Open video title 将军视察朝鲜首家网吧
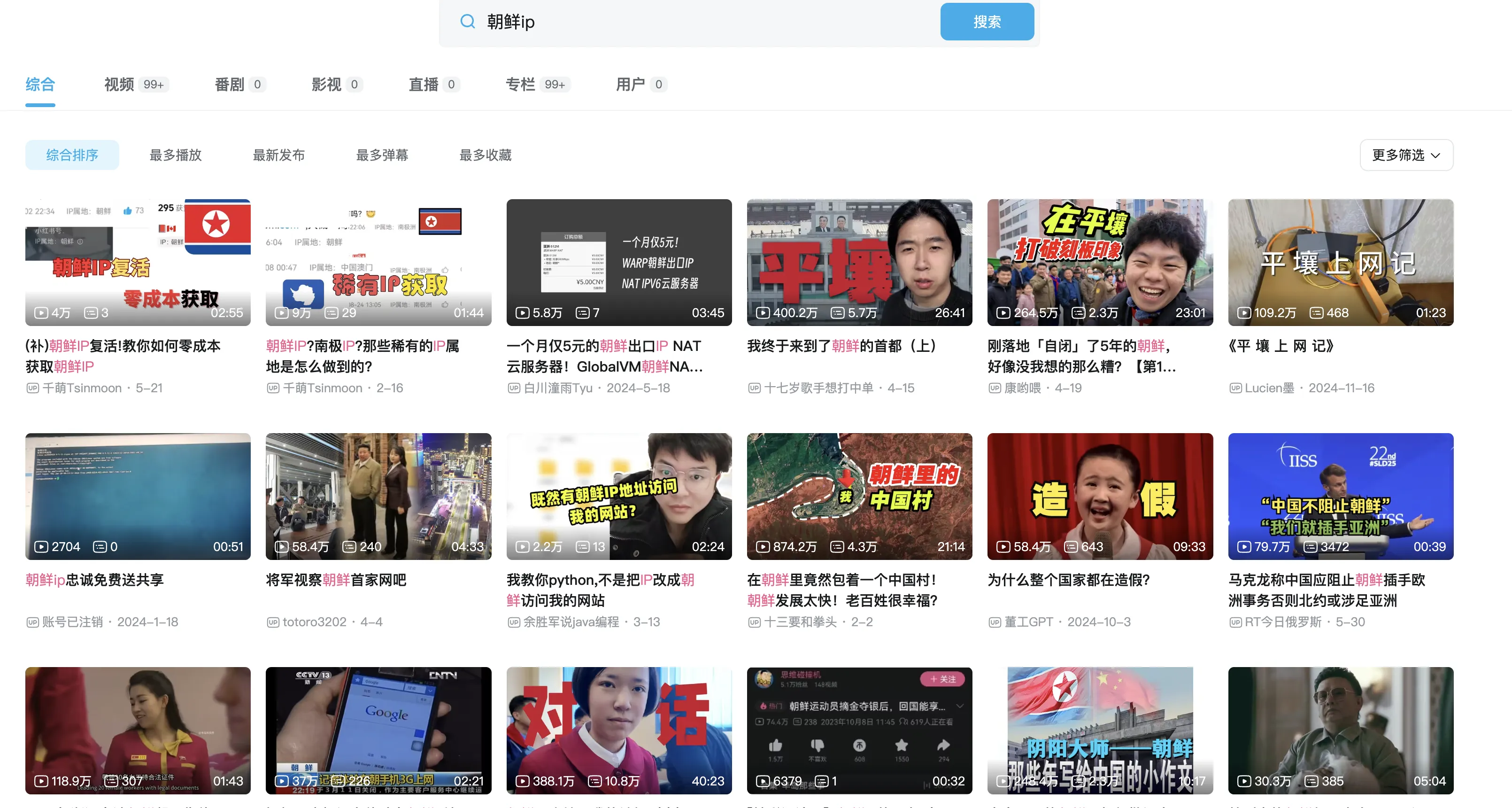Screen dimensions: 1512x808 click(x=336, y=580)
